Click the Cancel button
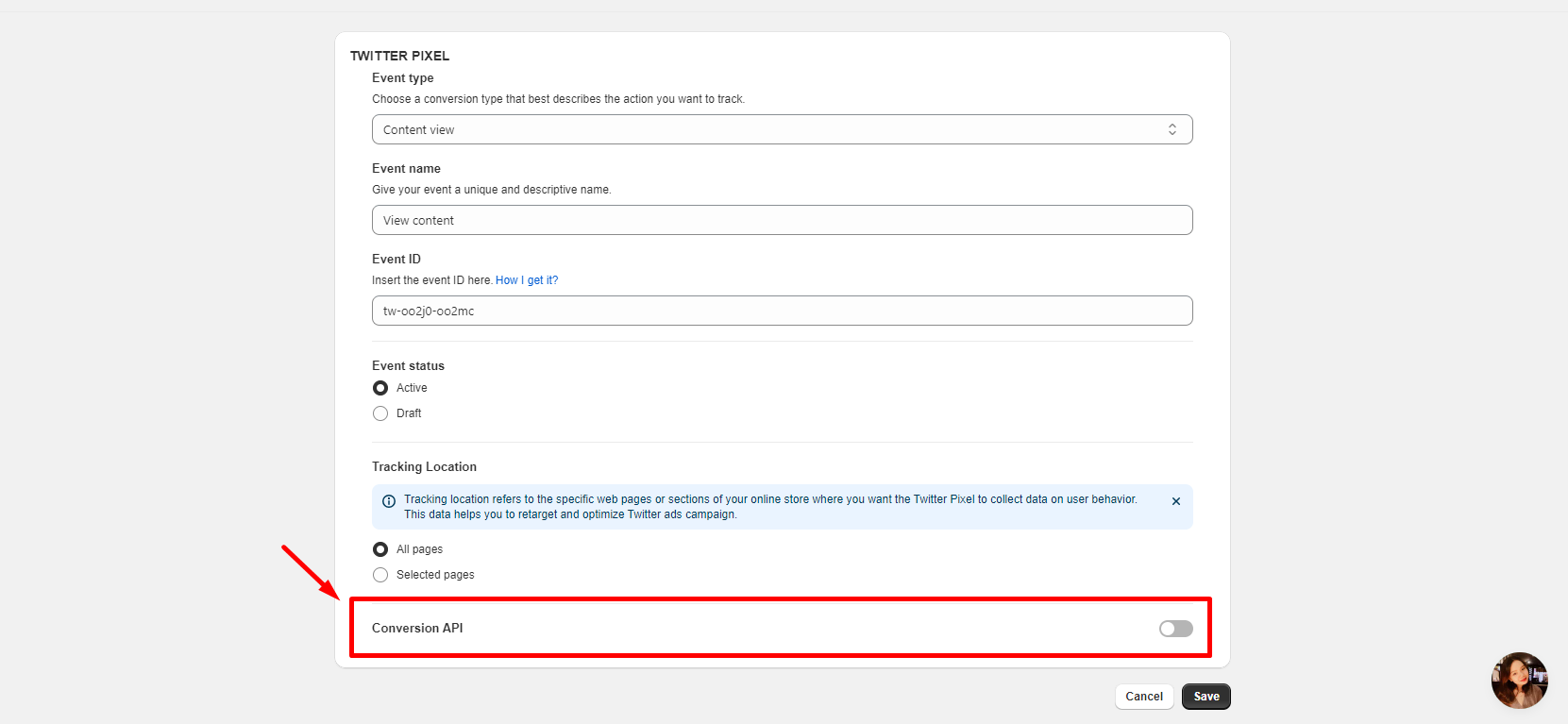Viewport: 1568px width, 724px height. coord(1143,697)
